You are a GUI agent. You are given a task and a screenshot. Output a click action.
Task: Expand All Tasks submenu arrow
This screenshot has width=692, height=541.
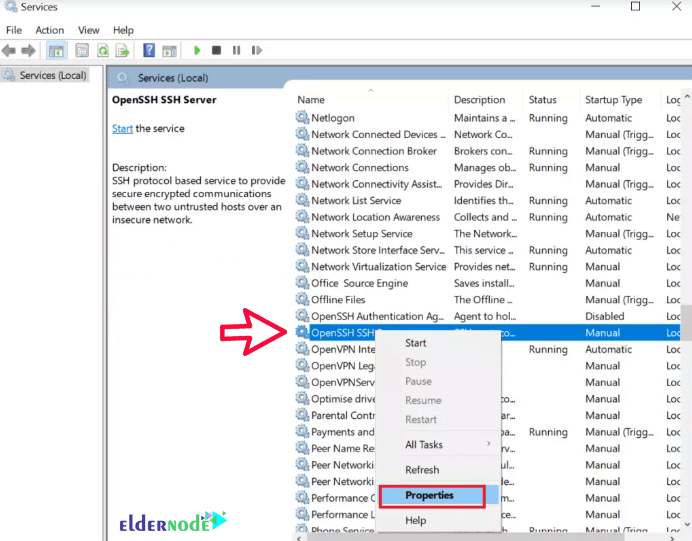[x=489, y=443]
